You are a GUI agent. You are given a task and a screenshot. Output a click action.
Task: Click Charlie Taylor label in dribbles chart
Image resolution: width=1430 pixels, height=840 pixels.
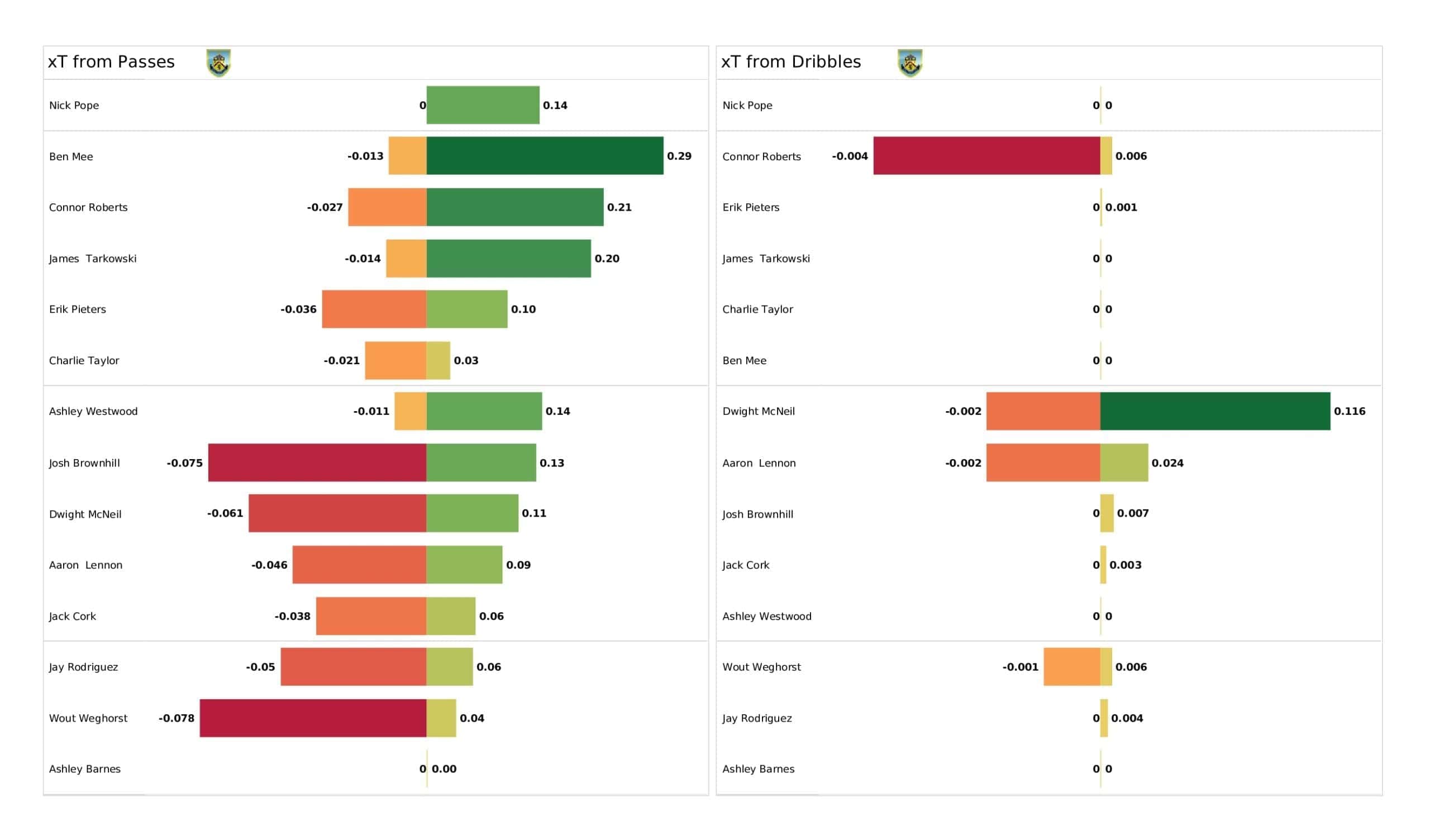click(x=757, y=309)
